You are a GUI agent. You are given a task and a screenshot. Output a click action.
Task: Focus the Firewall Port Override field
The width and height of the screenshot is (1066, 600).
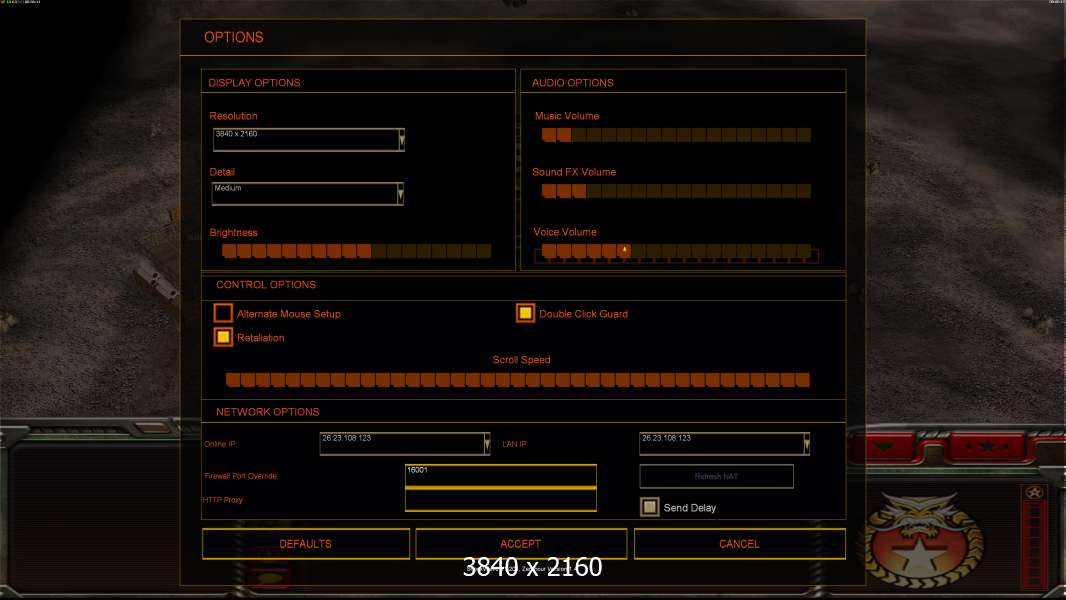click(501, 476)
